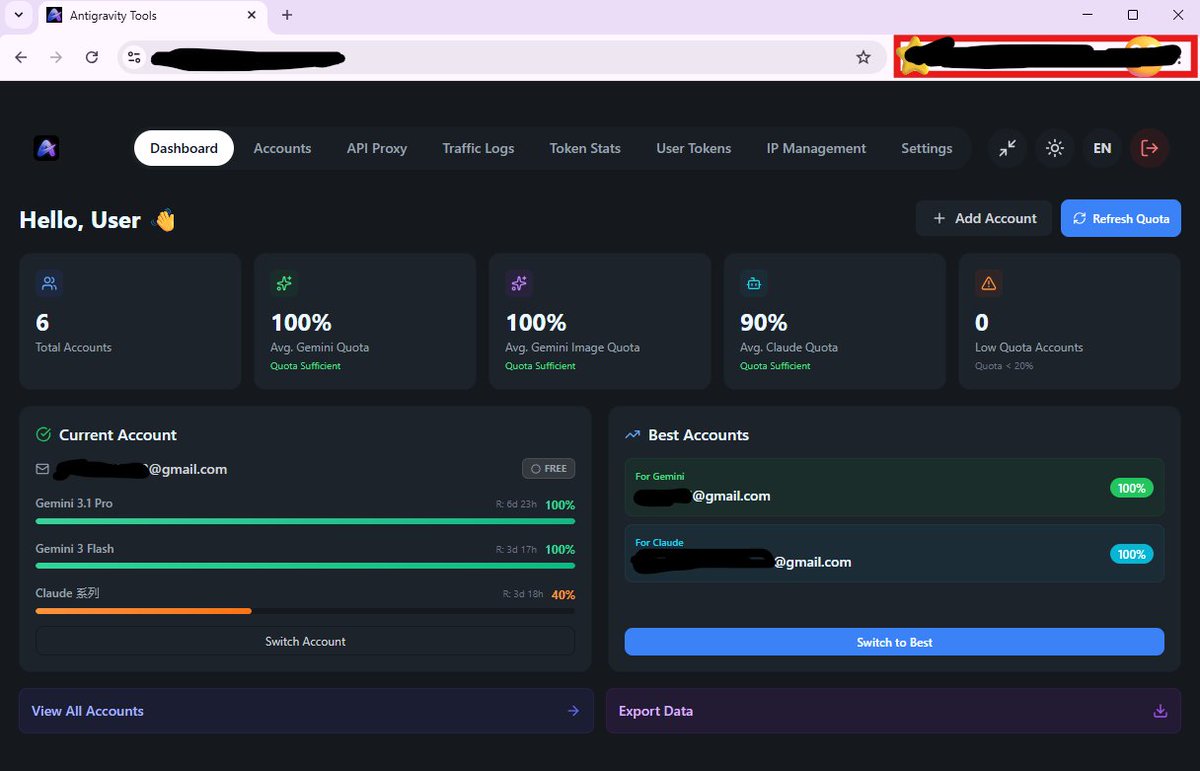1200x771 pixels.
Task: Open the API Proxy tab
Action: point(377,148)
